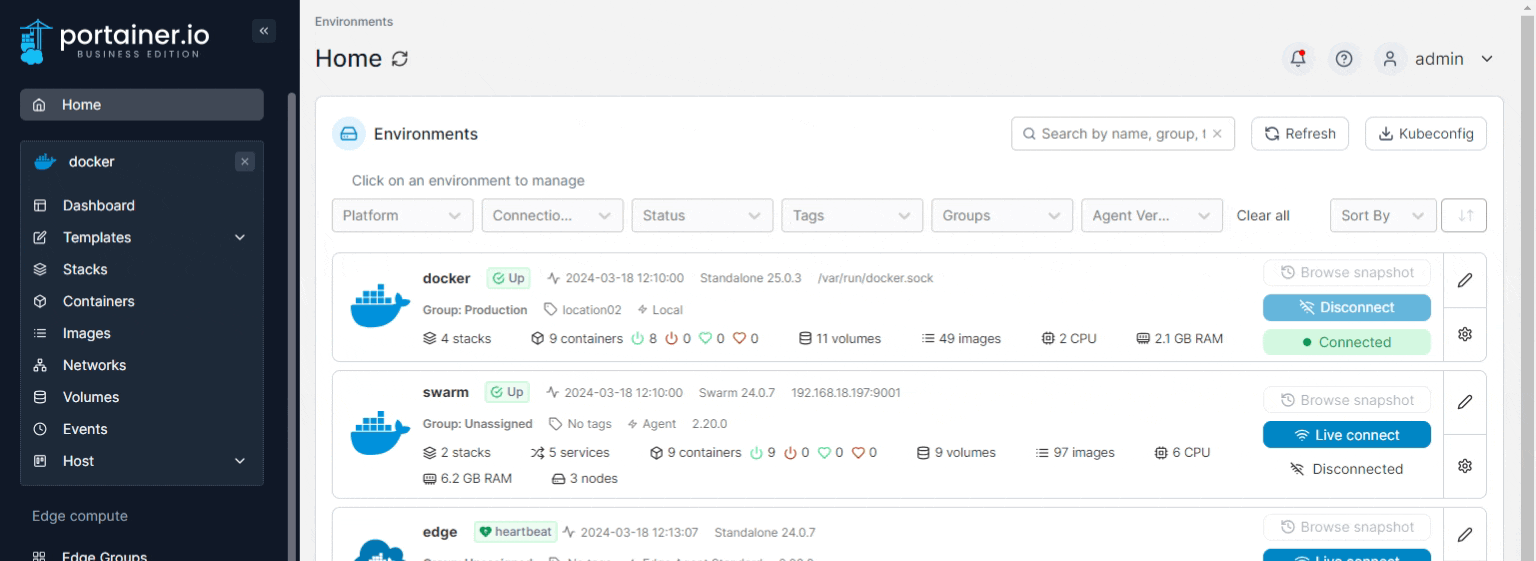Viewport: 1536px width, 561px height.
Task: Expand the Templates sidebar submenu
Action: point(239,237)
